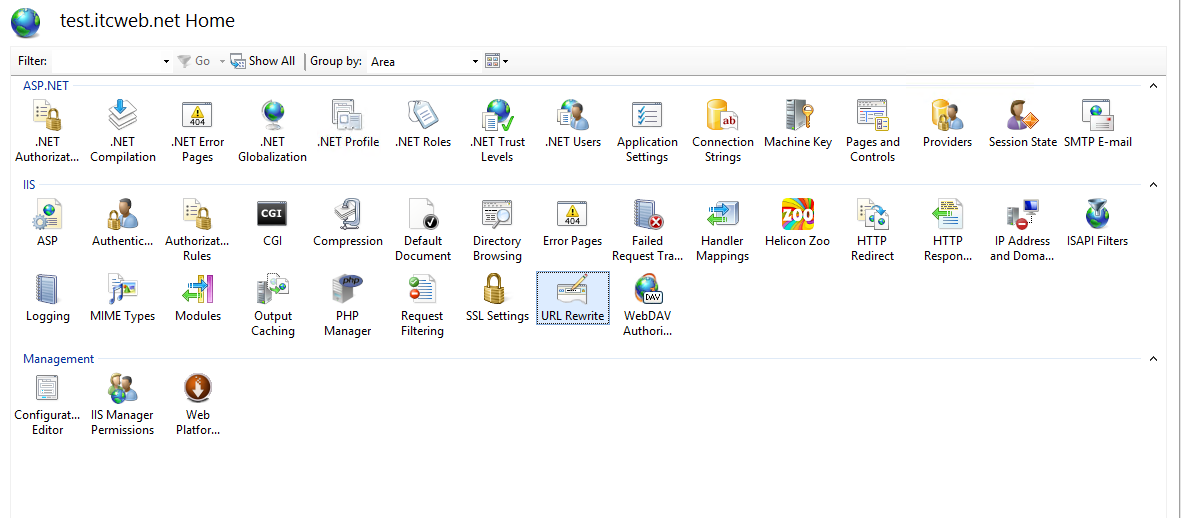Open Failed Request Tracing Rules
1181x518 pixels.
647,231
